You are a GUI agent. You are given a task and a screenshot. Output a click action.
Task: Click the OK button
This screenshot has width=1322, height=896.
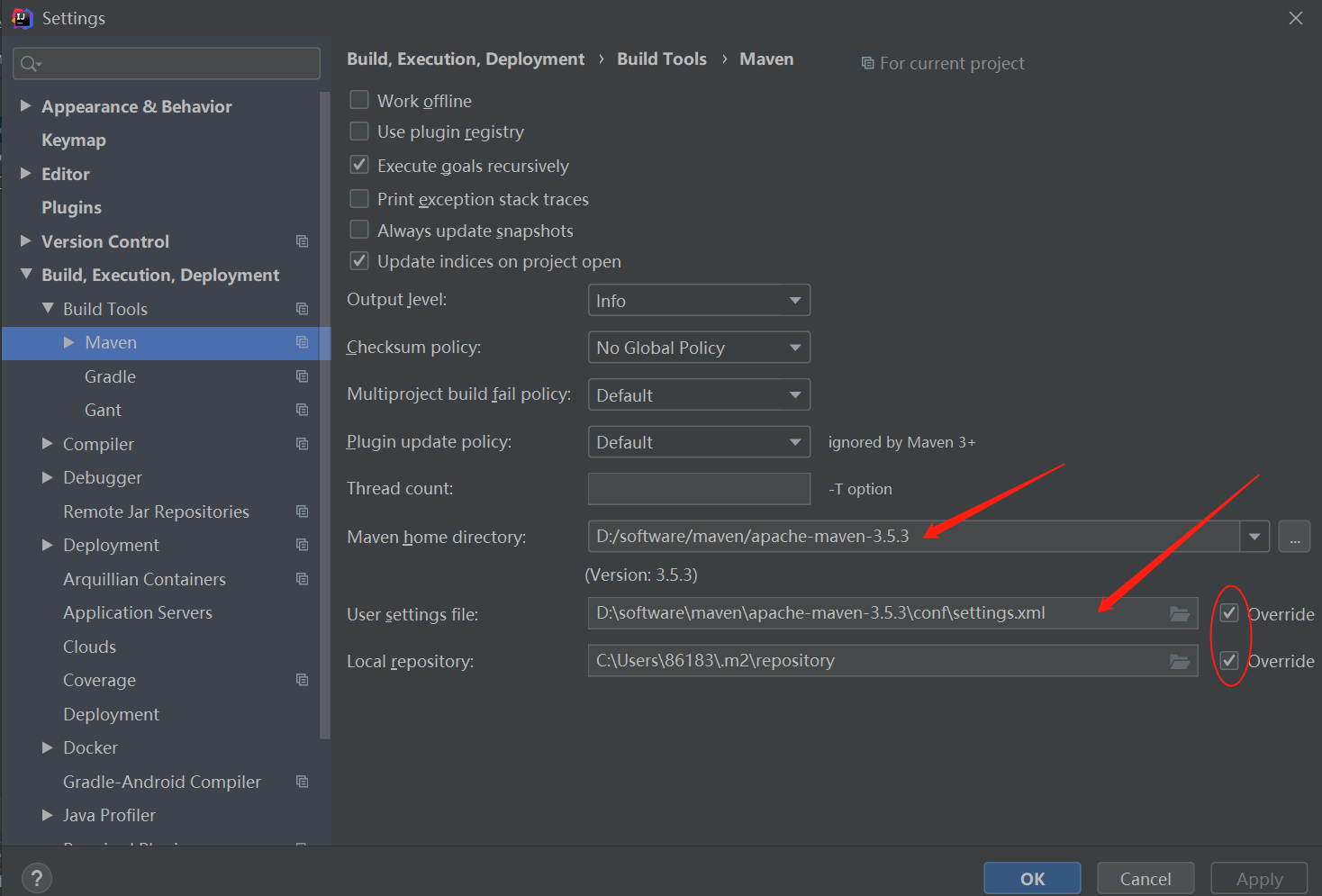(1032, 879)
